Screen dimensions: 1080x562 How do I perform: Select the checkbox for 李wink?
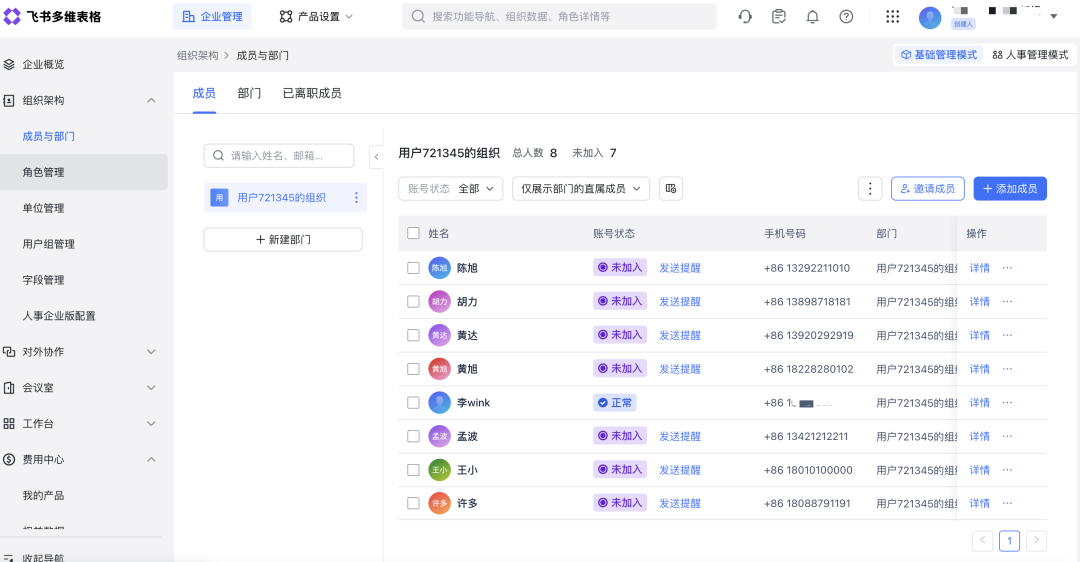(x=413, y=403)
